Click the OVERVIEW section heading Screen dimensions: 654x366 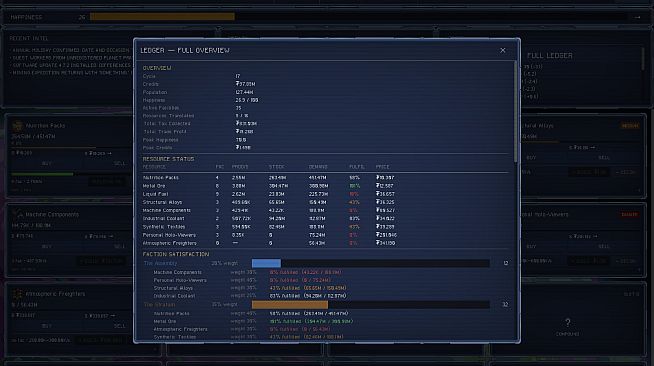pyautogui.click(x=157, y=68)
